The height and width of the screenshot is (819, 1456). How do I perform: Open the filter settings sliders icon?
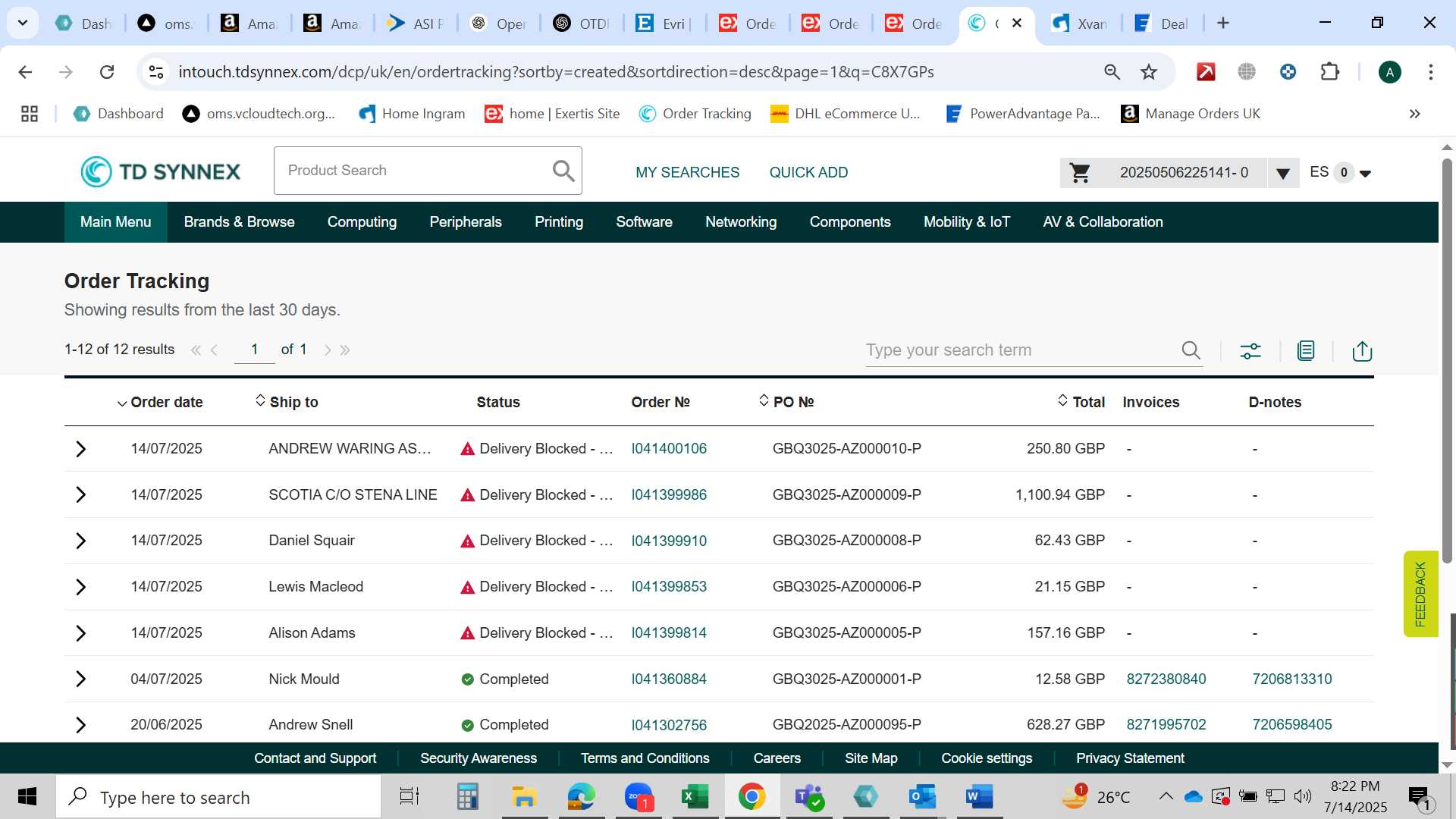point(1250,350)
